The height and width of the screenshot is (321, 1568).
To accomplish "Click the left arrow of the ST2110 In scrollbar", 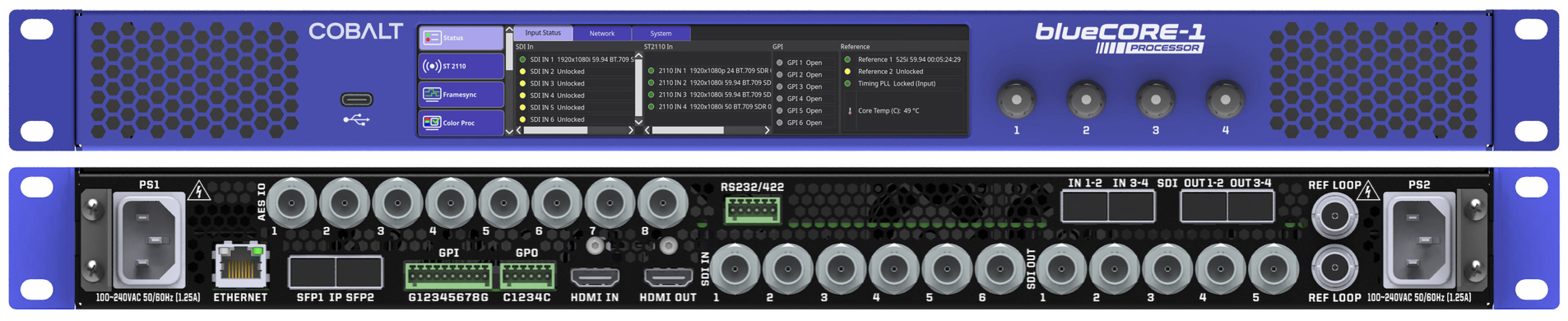I will pos(647,130).
